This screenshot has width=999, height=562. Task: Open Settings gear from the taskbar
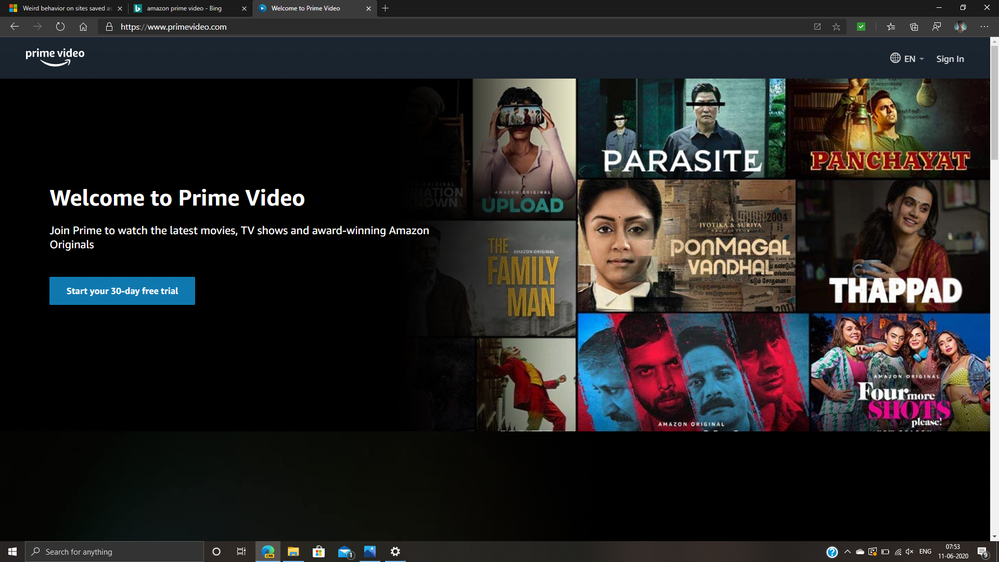pos(395,551)
